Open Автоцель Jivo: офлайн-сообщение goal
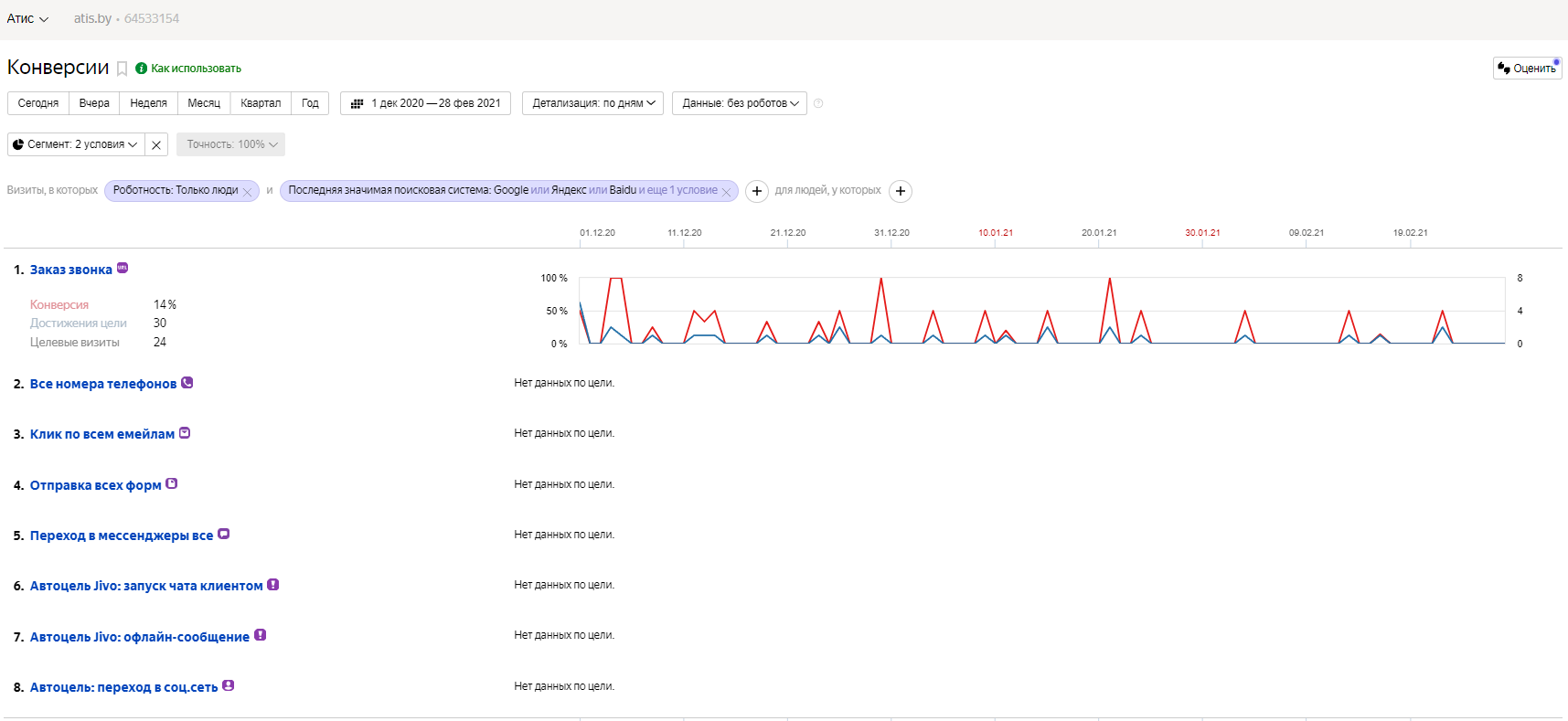 click(140, 637)
